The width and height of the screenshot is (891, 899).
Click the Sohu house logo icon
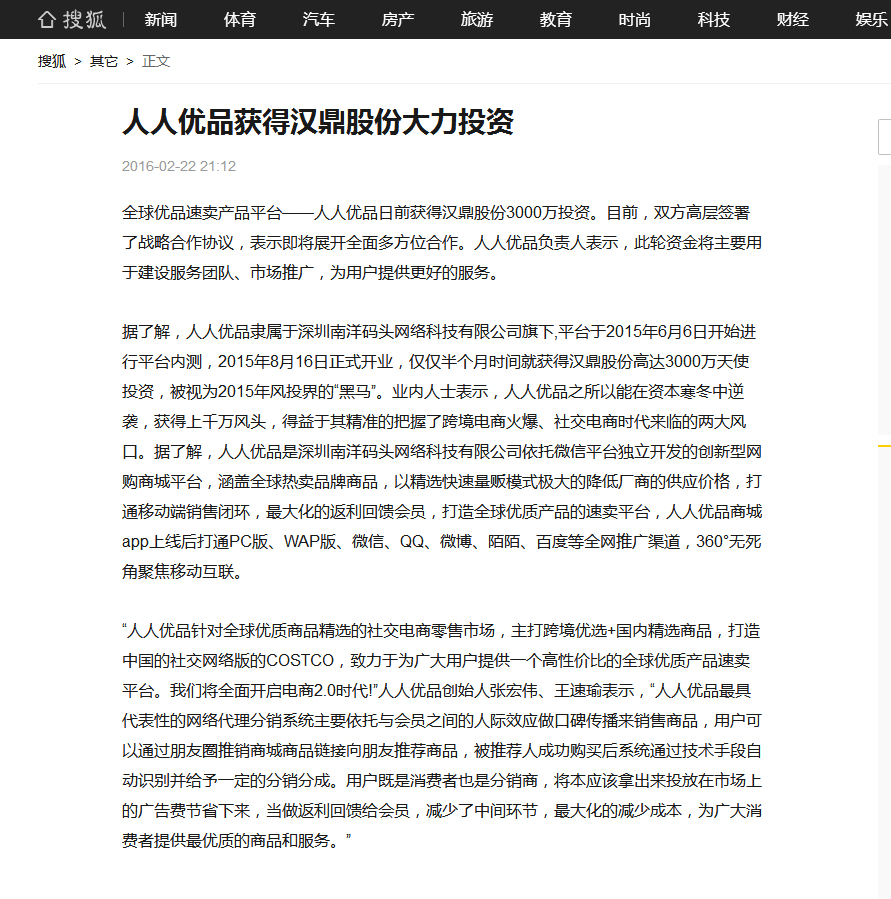[47, 19]
